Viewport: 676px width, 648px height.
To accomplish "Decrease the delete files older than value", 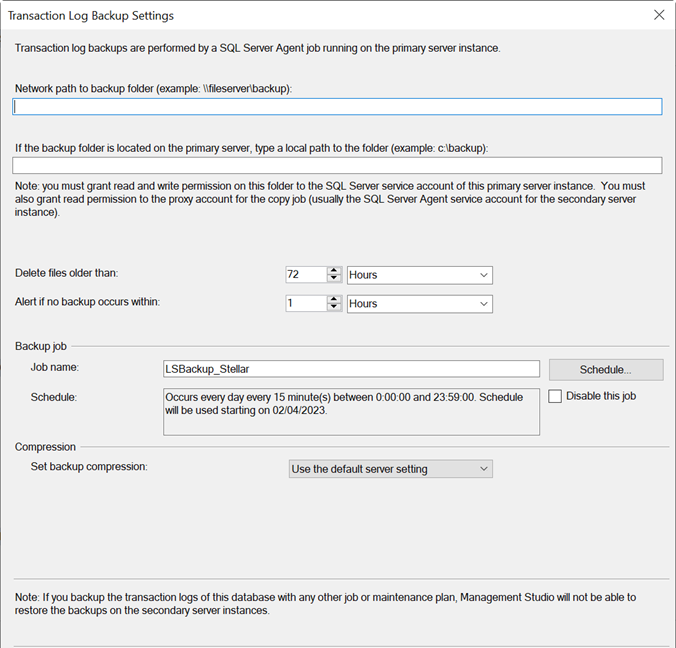I will [334, 279].
